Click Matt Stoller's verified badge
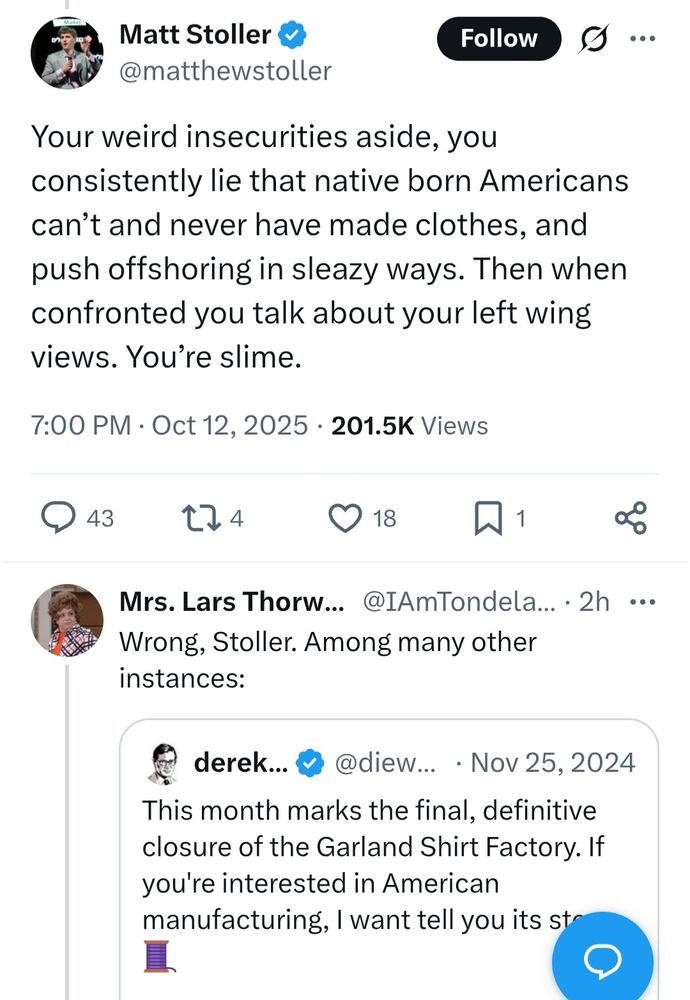Image resolution: width=690 pixels, height=1000 pixels. pos(293,35)
